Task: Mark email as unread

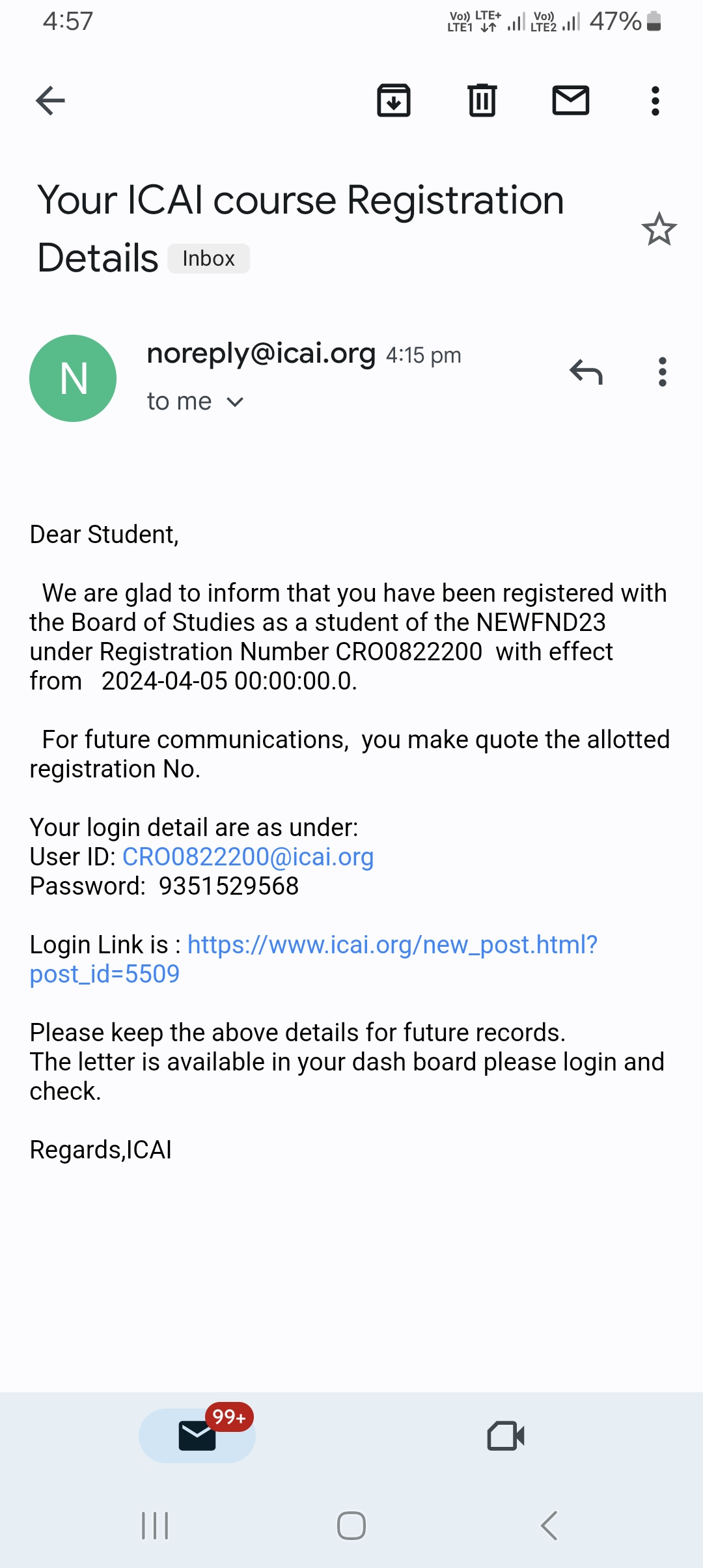Action: [x=571, y=101]
